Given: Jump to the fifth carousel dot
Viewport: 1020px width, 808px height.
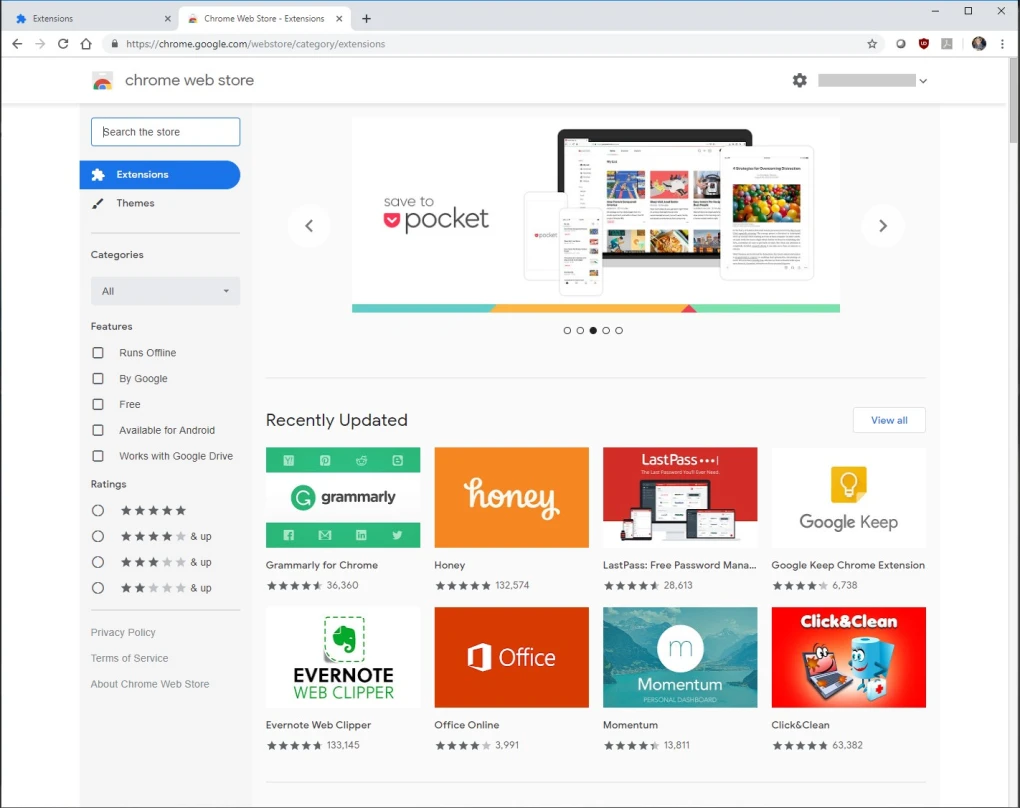Looking at the screenshot, I should [x=619, y=330].
